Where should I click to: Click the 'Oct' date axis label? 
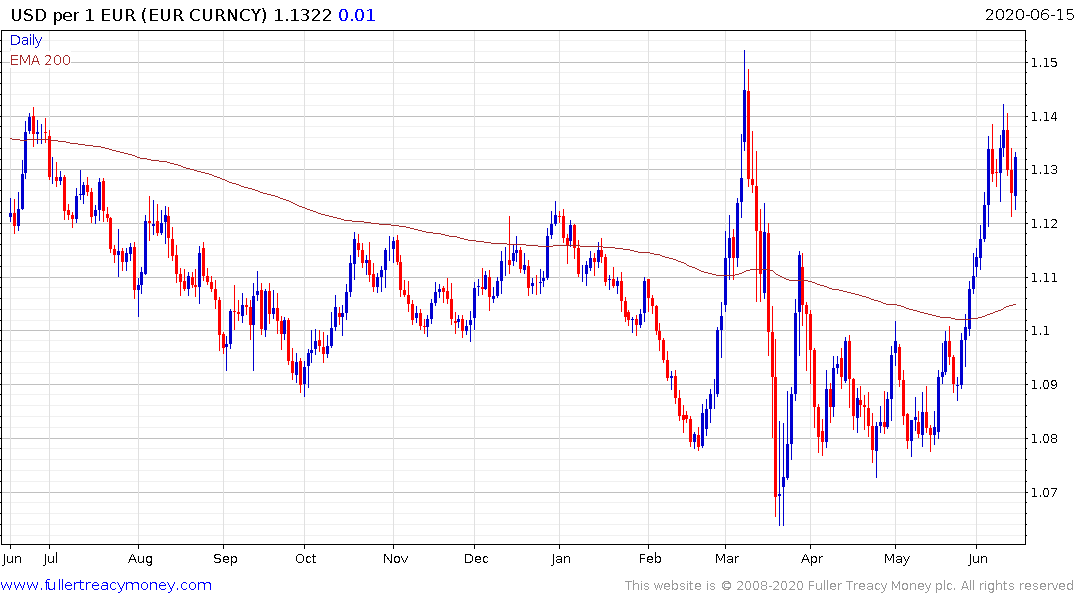click(306, 558)
